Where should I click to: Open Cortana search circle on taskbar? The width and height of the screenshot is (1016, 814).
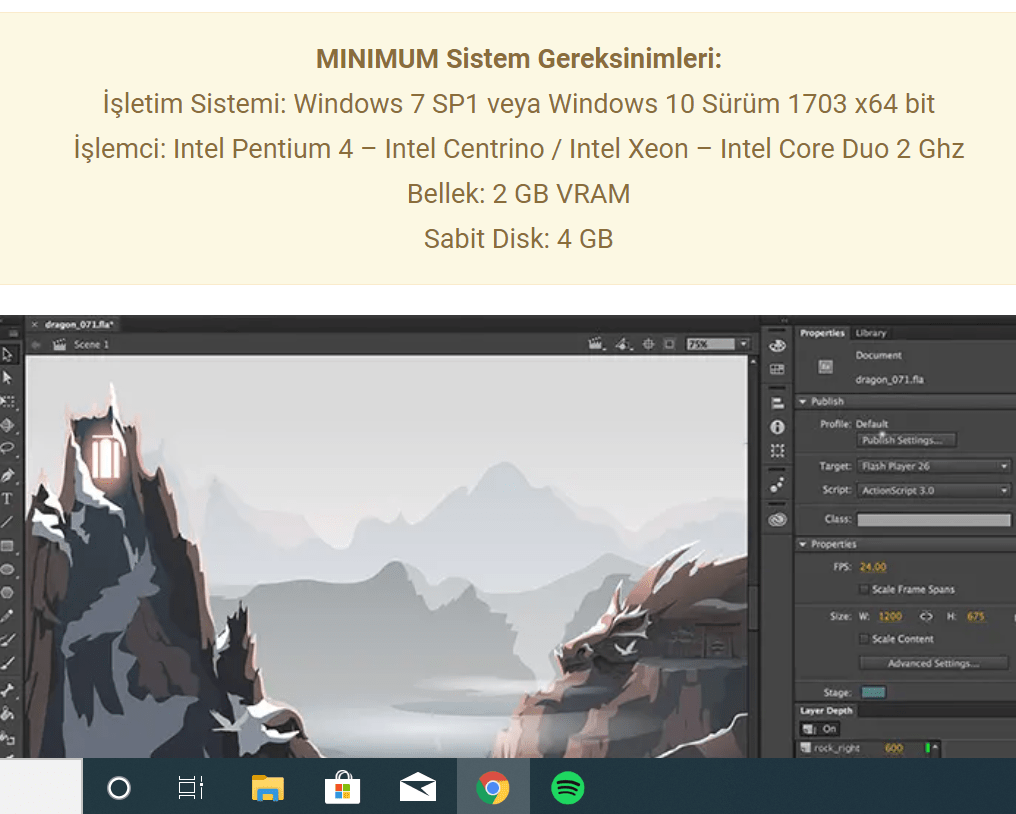(119, 788)
